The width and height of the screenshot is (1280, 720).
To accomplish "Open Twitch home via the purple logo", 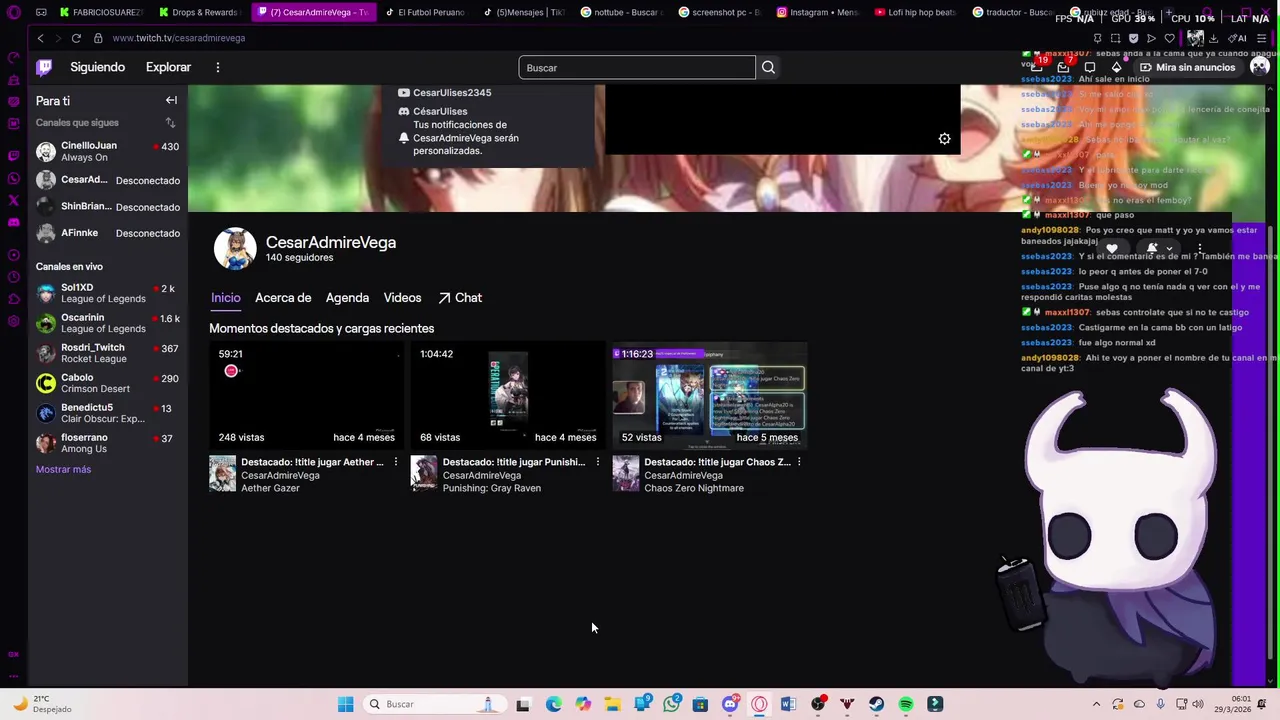I will [44, 67].
